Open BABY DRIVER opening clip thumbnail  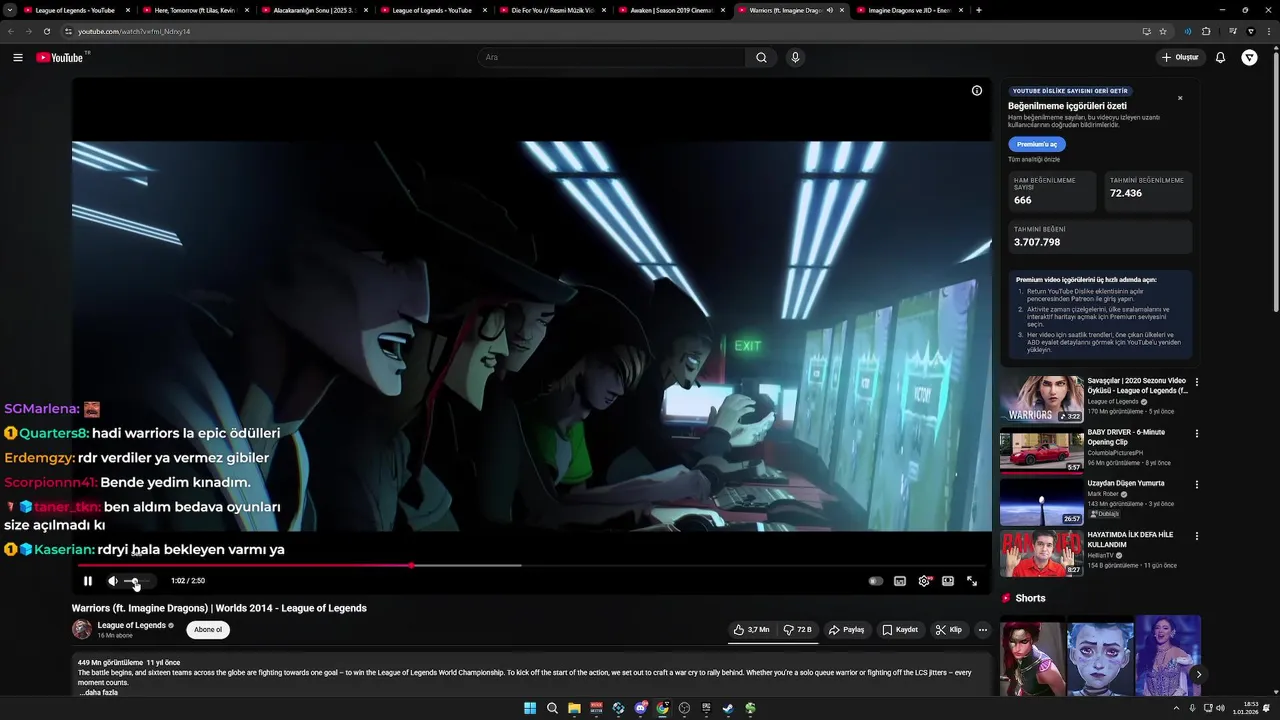point(1042,451)
